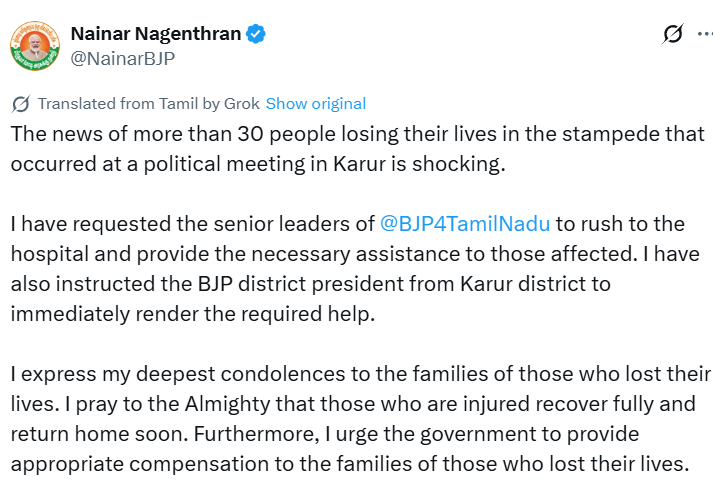Click the small Grok icon before the translation label
Image resolution: width=713 pixels, height=487 pixels.
coord(20,104)
